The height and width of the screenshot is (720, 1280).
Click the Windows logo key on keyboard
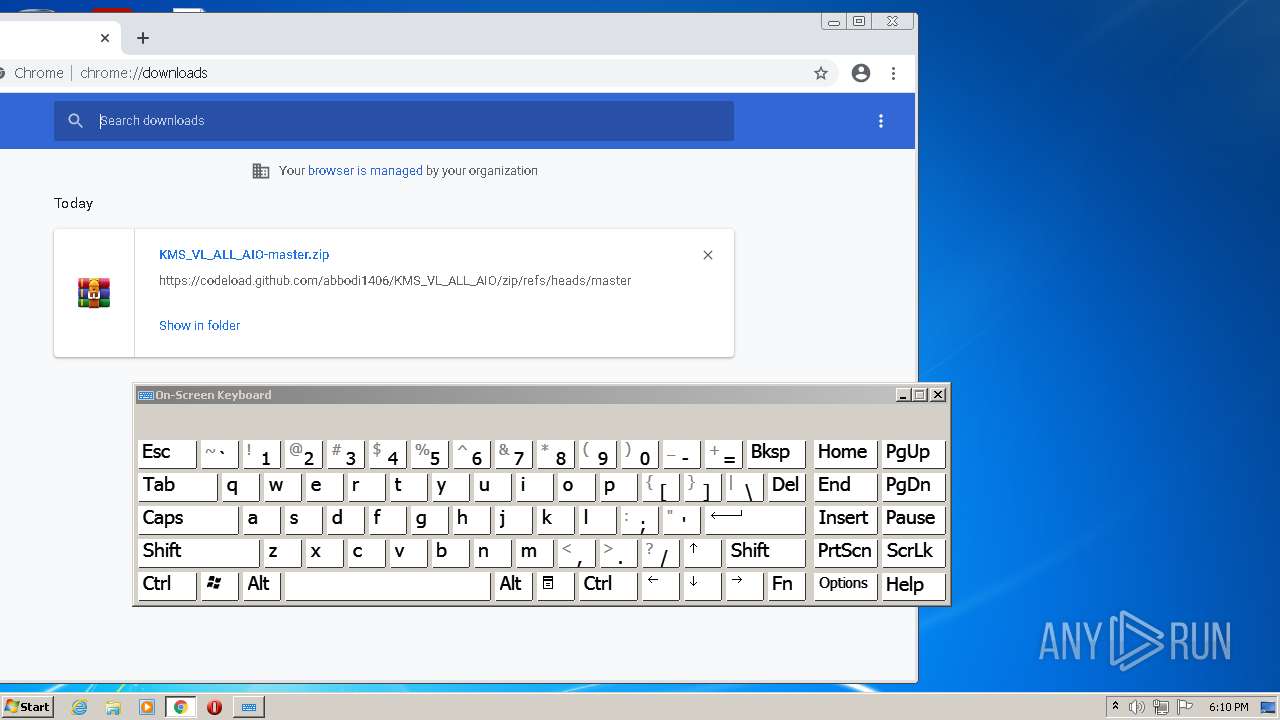(219, 586)
